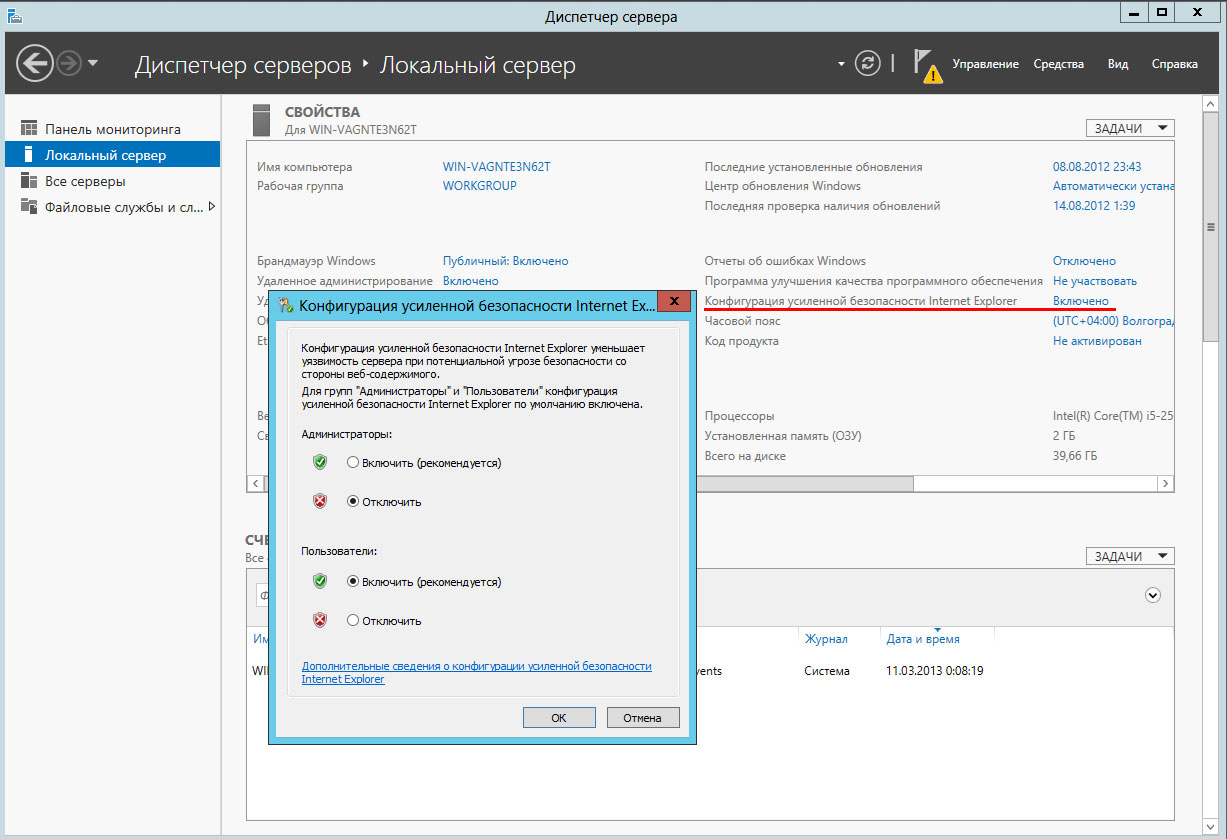Image resolution: width=1227 pixels, height=839 pixels.
Task: Click remote management Включено link
Action: pyautogui.click(x=470, y=281)
